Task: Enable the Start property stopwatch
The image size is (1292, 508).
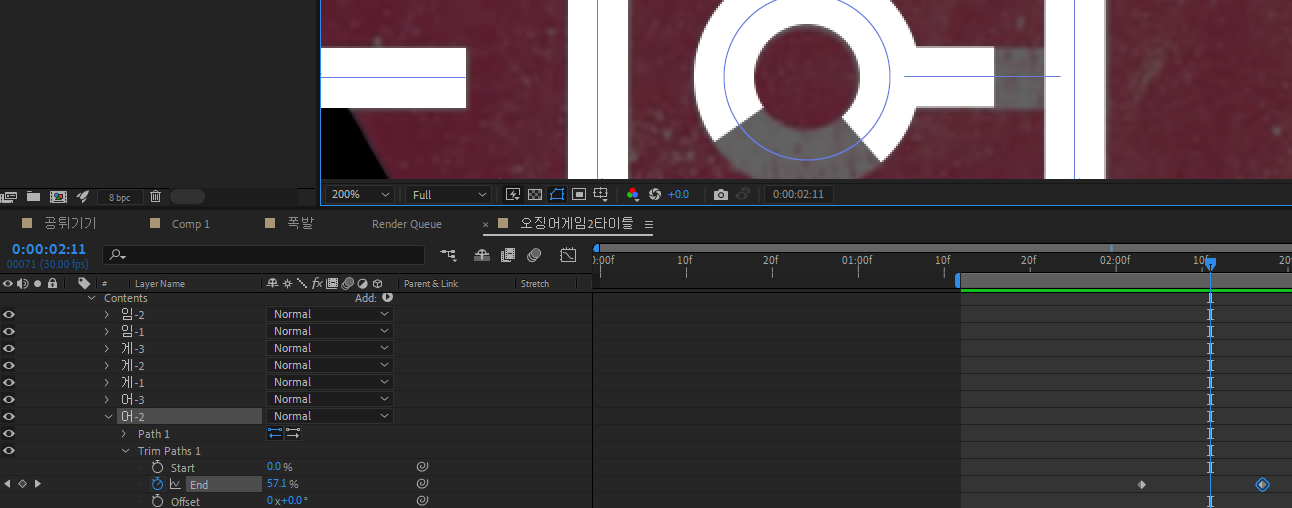Action: coord(157,467)
